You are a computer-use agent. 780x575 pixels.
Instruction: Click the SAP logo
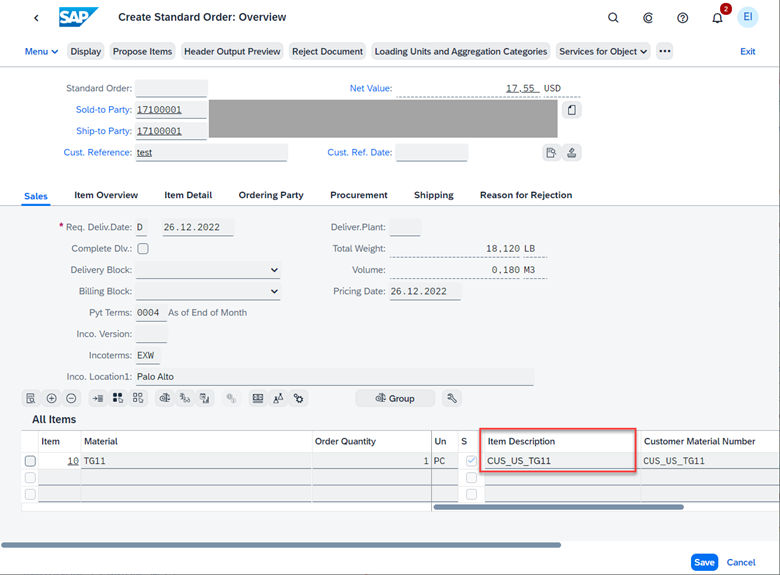click(78, 17)
